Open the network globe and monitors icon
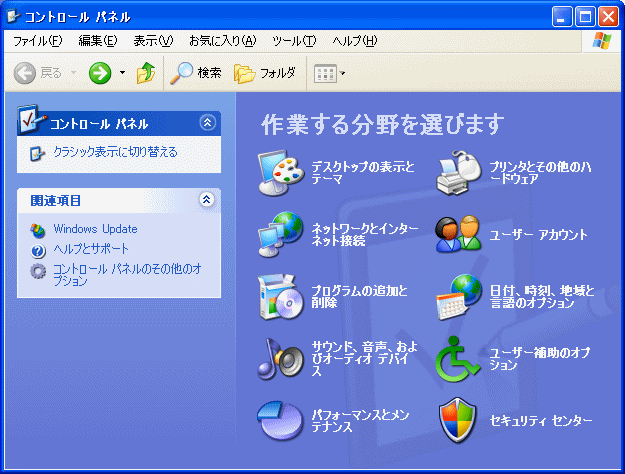This screenshot has width=625, height=474. 280,234
